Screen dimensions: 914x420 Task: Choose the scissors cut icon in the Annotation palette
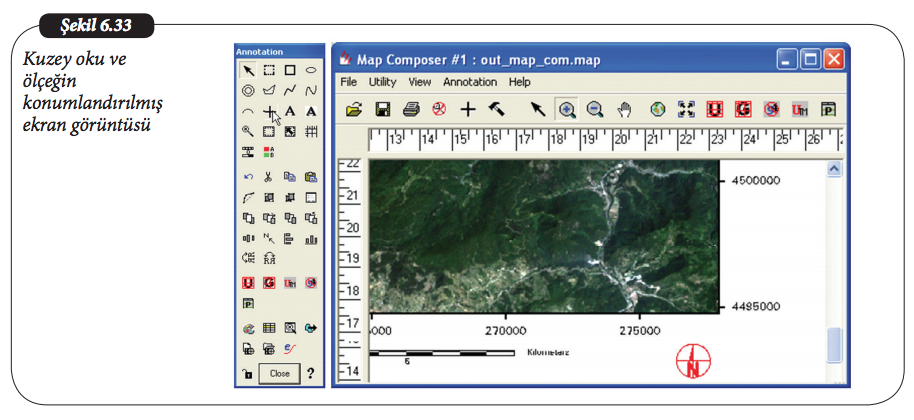pyautogui.click(x=269, y=177)
